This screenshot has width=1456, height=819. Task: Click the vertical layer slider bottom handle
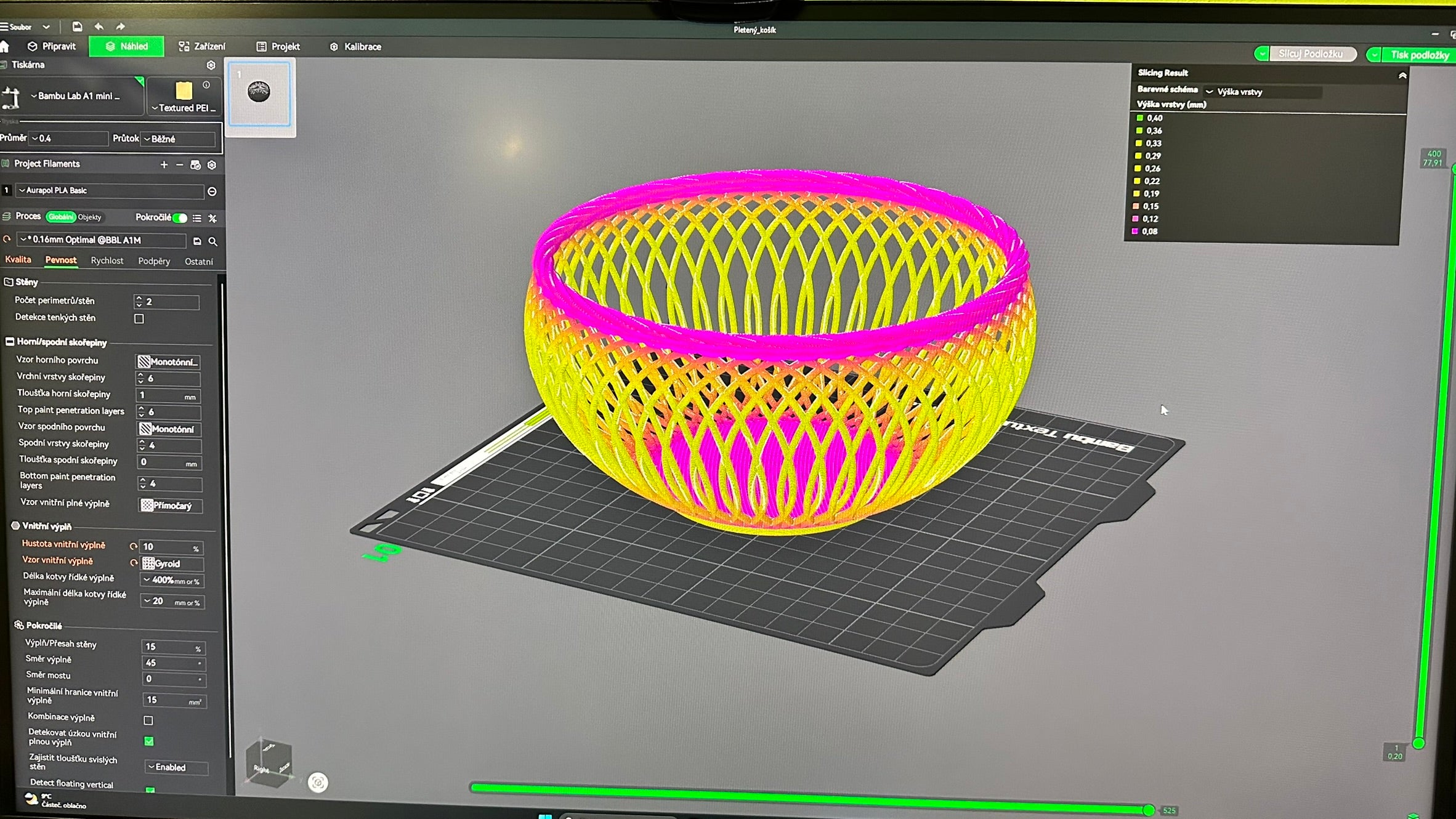point(1418,743)
